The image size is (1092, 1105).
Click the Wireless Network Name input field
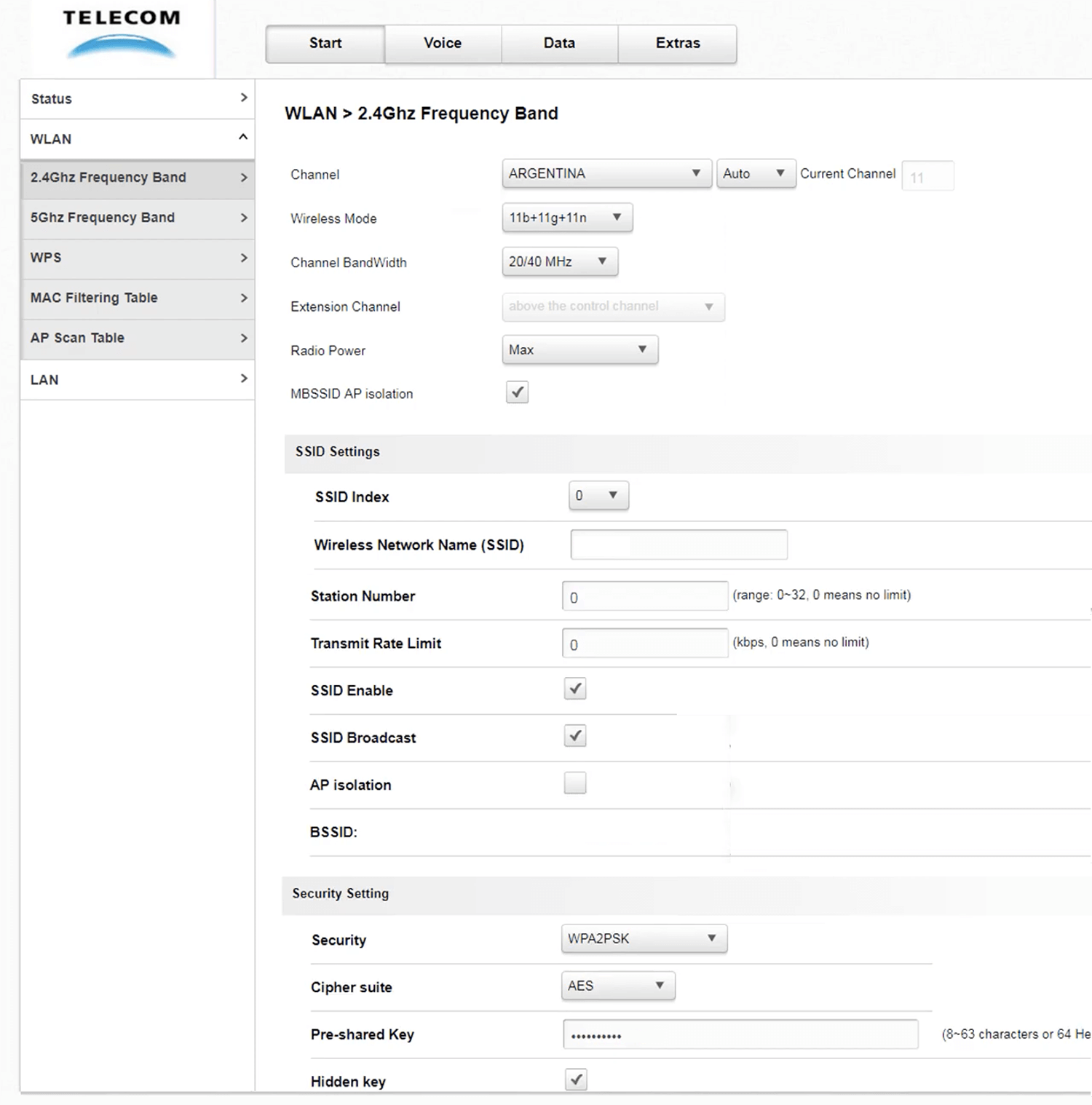pyautogui.click(x=678, y=544)
